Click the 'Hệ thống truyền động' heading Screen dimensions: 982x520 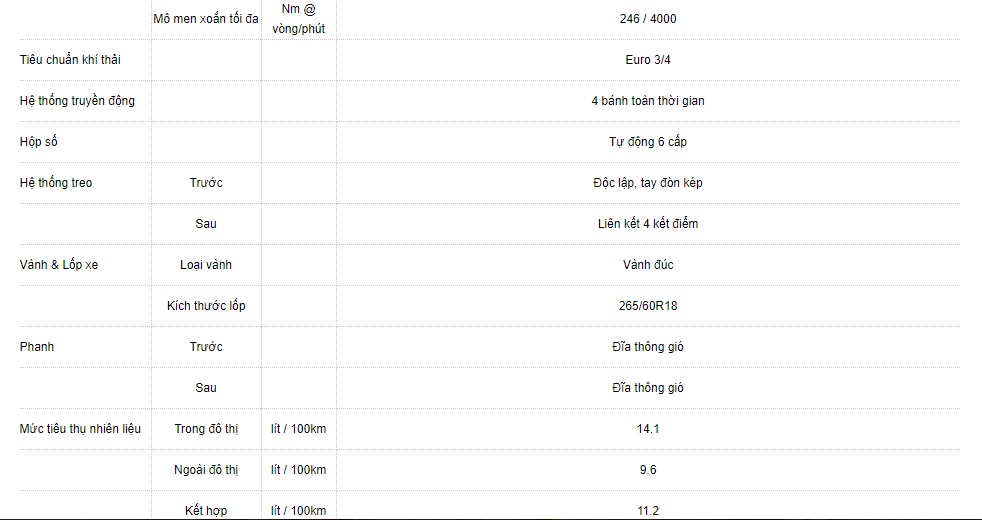click(x=77, y=101)
